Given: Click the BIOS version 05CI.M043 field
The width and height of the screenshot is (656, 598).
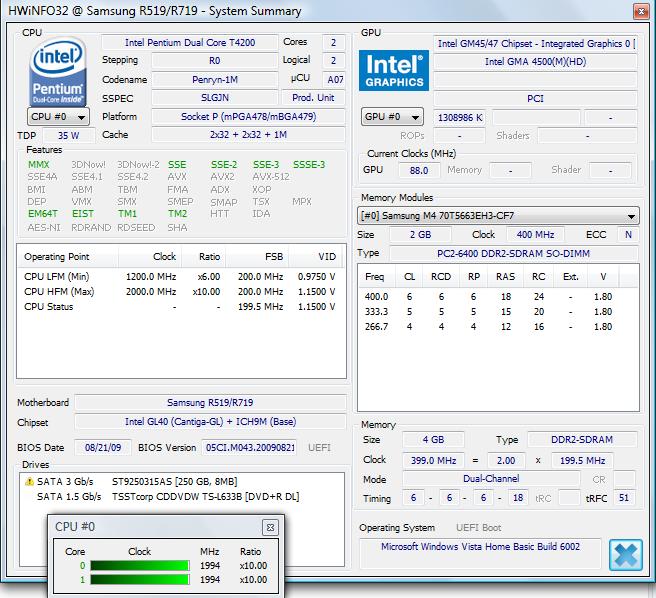Looking at the screenshot, I should pyautogui.click(x=249, y=447).
